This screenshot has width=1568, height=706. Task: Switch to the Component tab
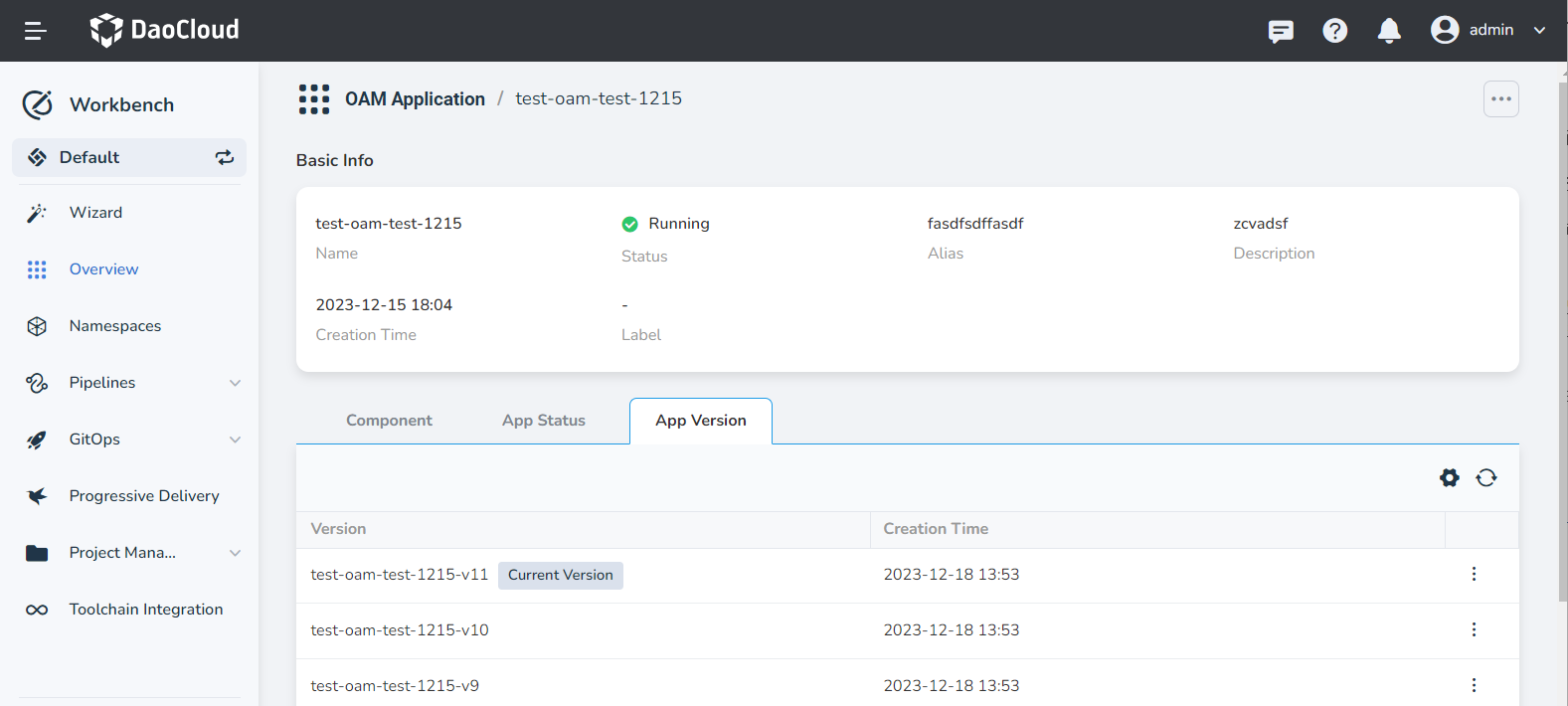coord(389,421)
